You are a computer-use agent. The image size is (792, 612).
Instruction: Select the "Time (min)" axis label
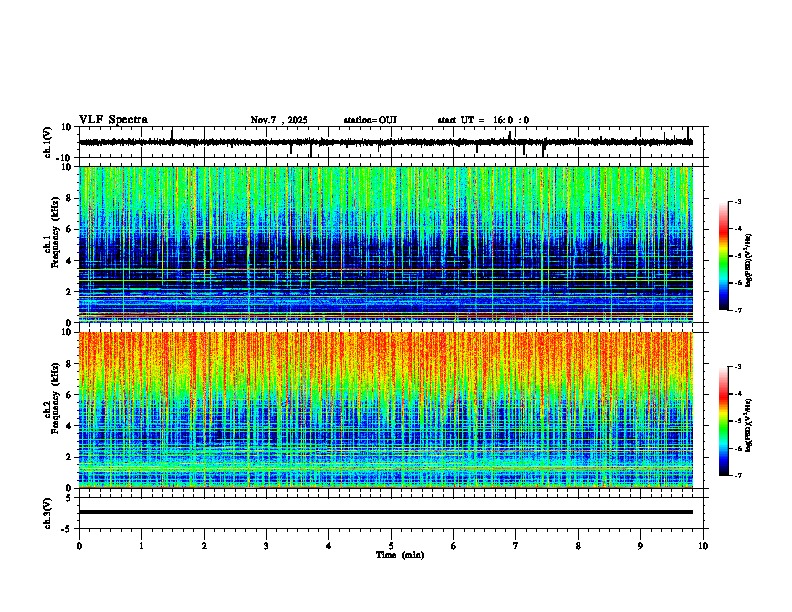click(400, 555)
